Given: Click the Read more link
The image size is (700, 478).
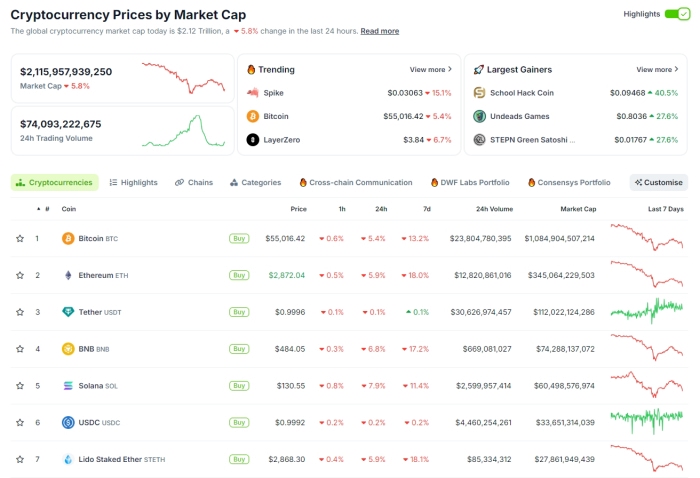Looking at the screenshot, I should click(x=380, y=31).
